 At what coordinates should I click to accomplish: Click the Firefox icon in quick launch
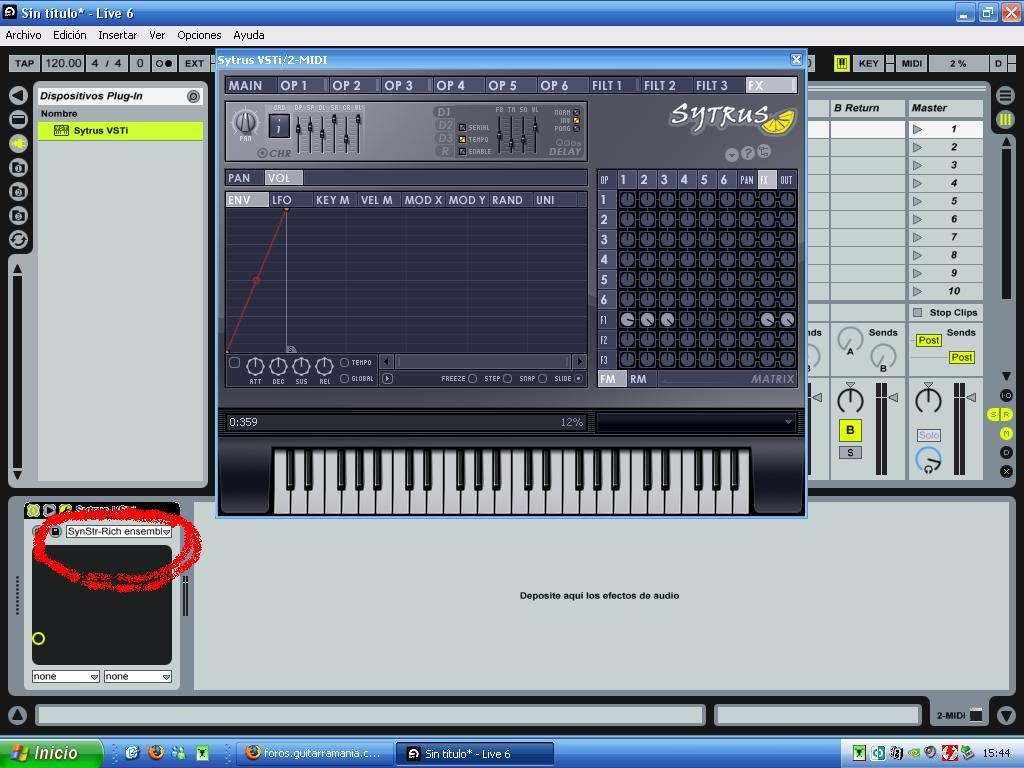tap(155, 753)
